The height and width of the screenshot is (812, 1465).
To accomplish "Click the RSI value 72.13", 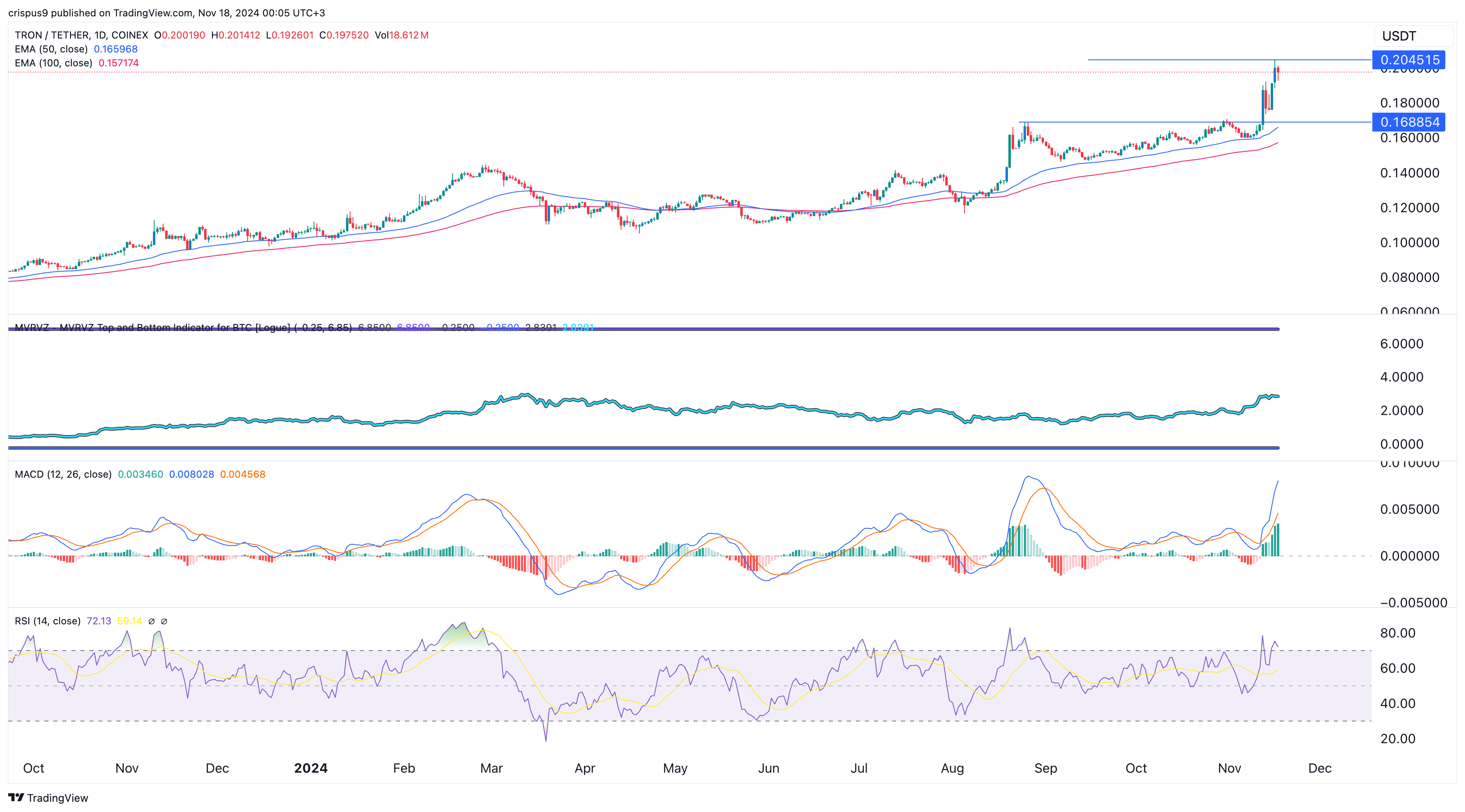I will point(99,621).
